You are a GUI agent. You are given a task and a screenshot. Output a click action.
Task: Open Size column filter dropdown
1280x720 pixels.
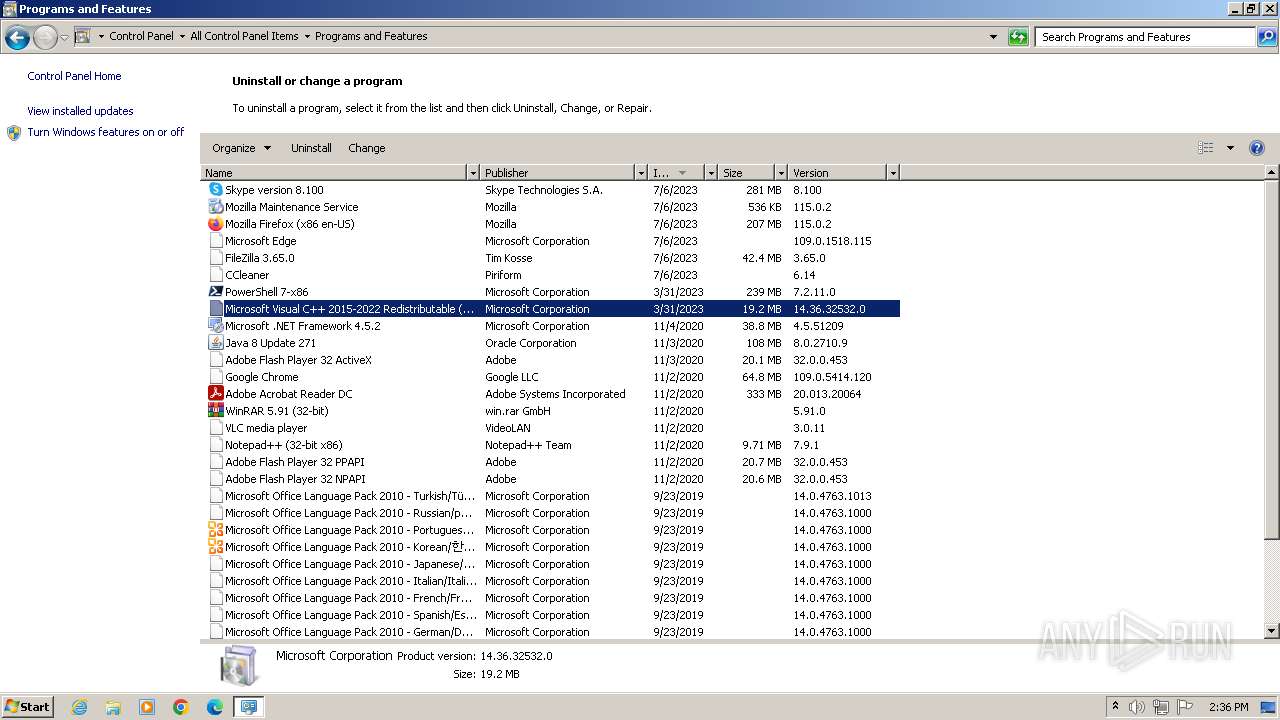[x=780, y=173]
